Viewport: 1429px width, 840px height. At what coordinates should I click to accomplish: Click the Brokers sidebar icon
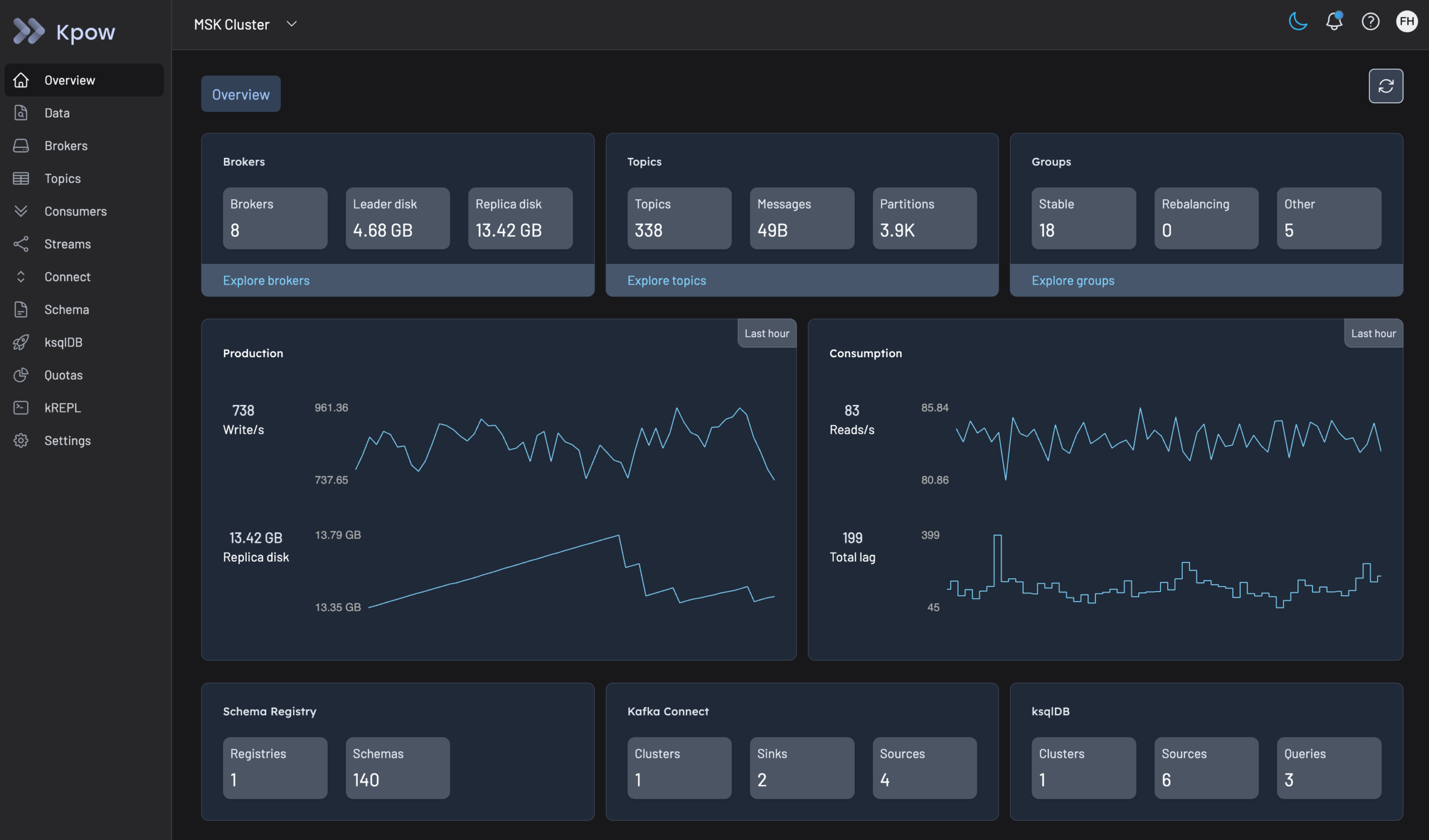(x=21, y=146)
